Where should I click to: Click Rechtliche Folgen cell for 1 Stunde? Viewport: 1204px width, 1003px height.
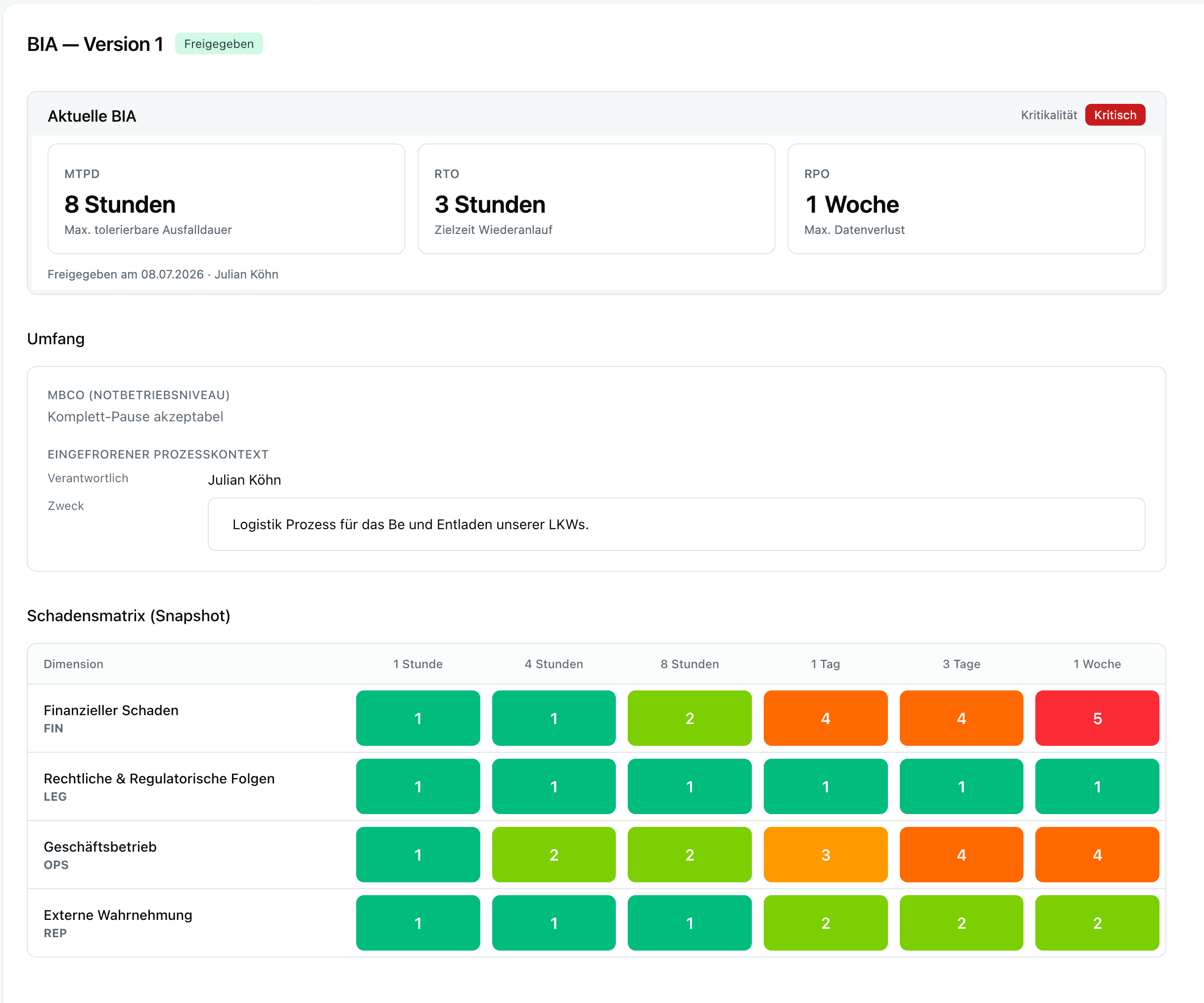click(418, 786)
